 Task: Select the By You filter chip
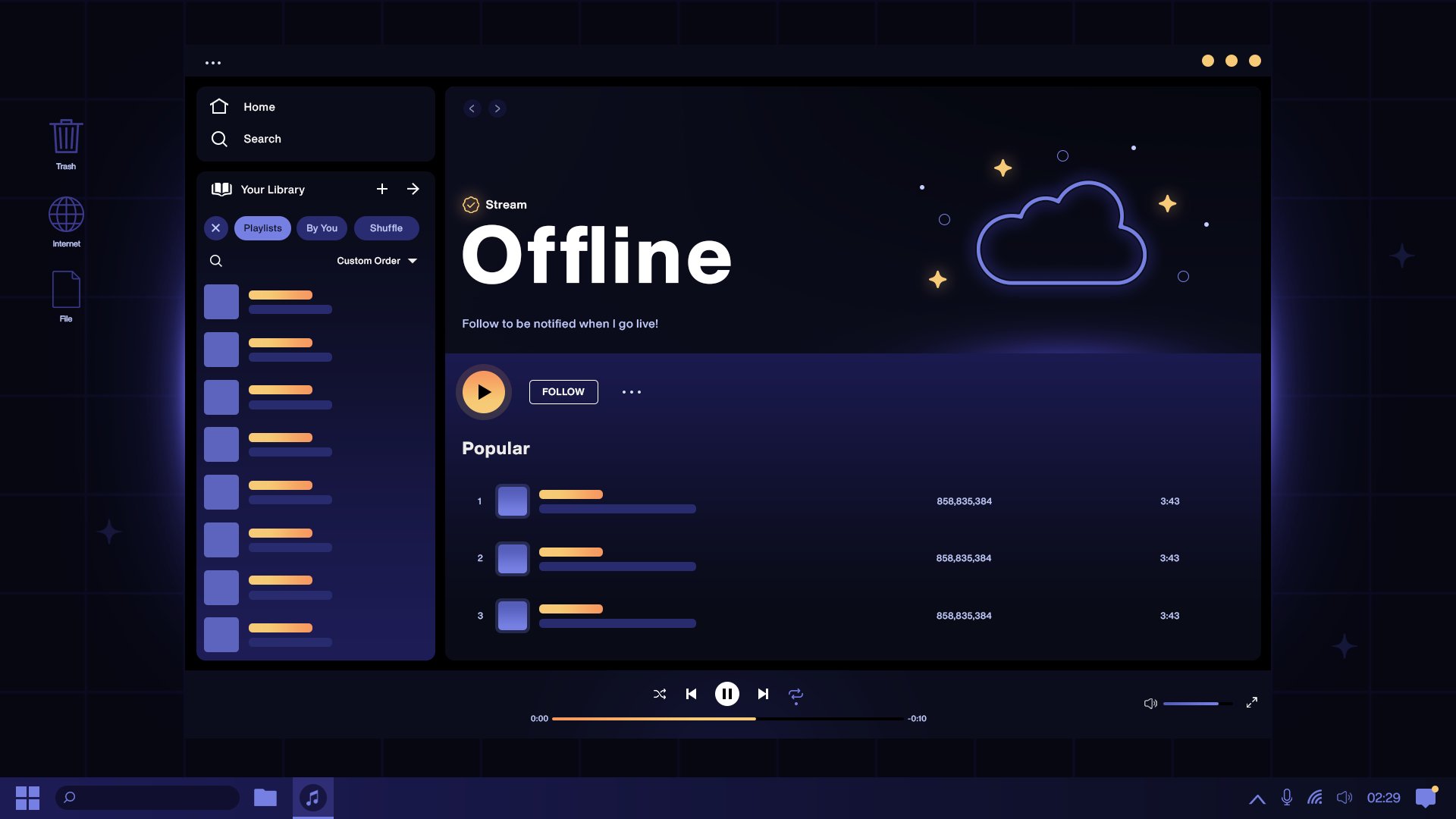pos(322,228)
